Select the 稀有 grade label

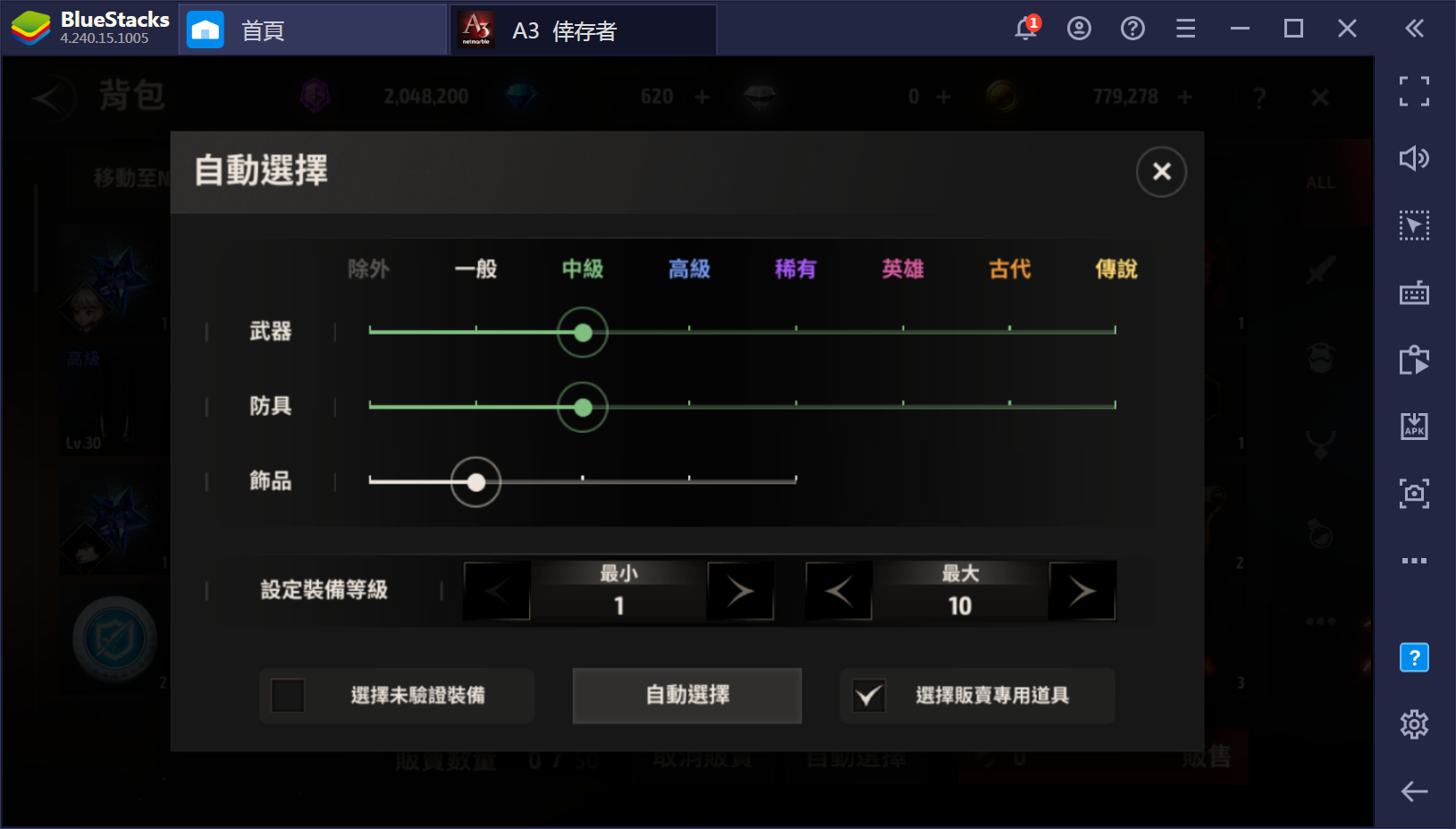(x=795, y=269)
